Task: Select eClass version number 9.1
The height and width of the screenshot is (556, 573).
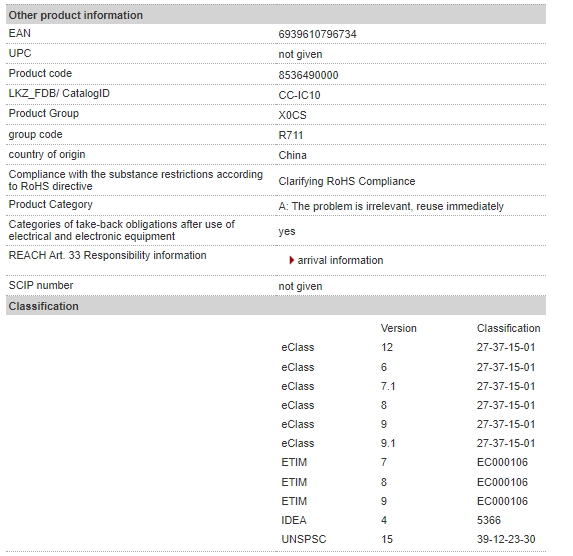Action: pos(388,443)
